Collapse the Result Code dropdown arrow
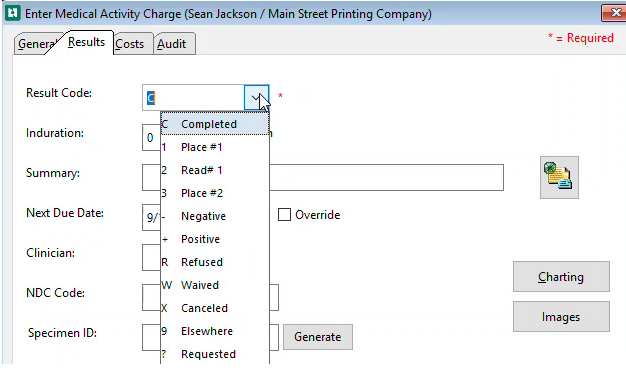The height and width of the screenshot is (368, 626). pyautogui.click(x=256, y=97)
